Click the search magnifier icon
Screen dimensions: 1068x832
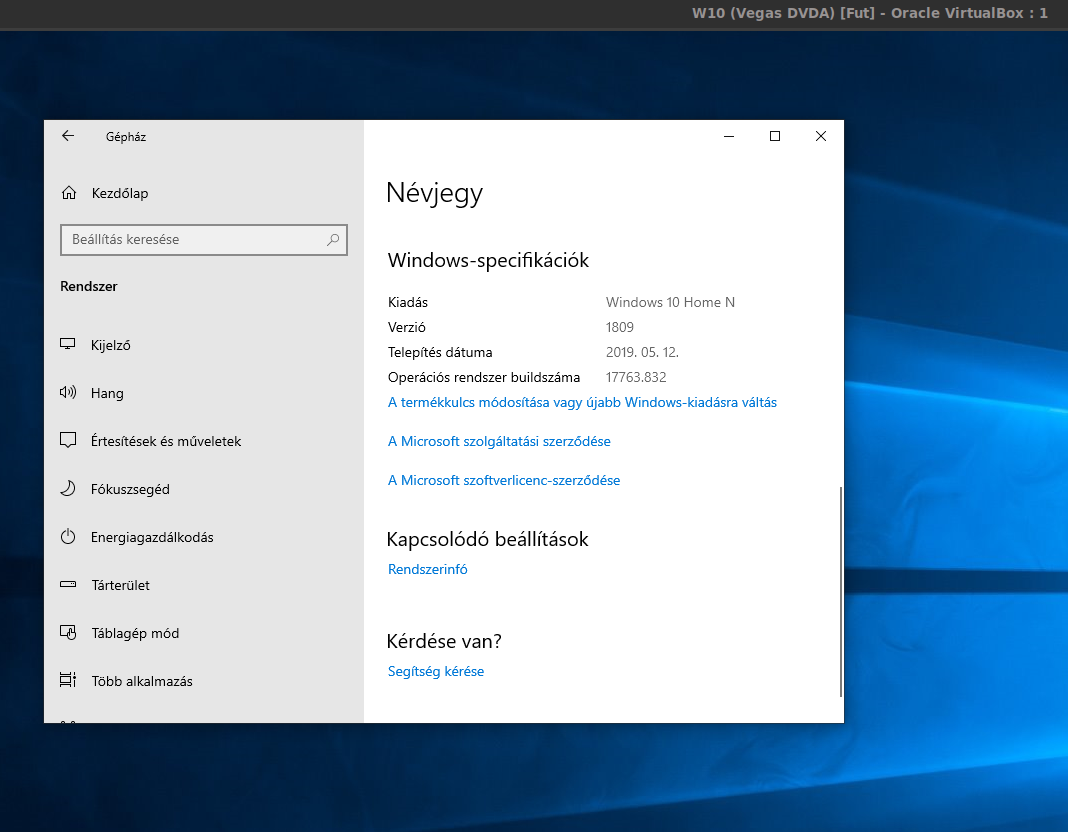pos(333,240)
